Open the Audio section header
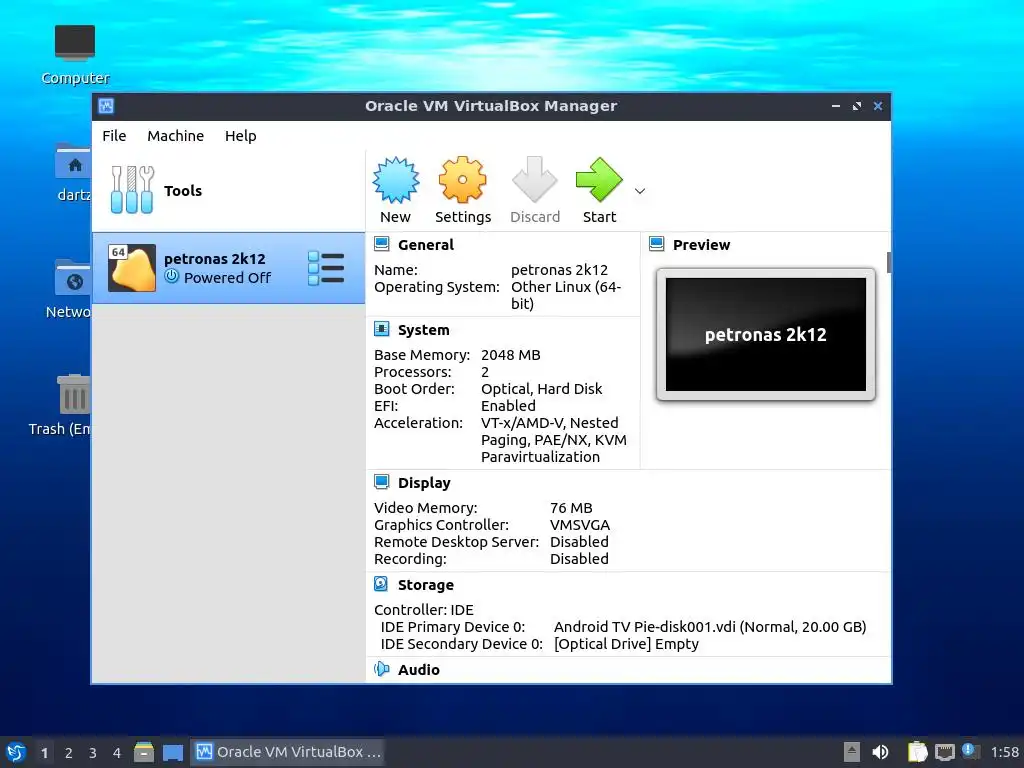Screen dimensions: 1024x768 point(419,669)
